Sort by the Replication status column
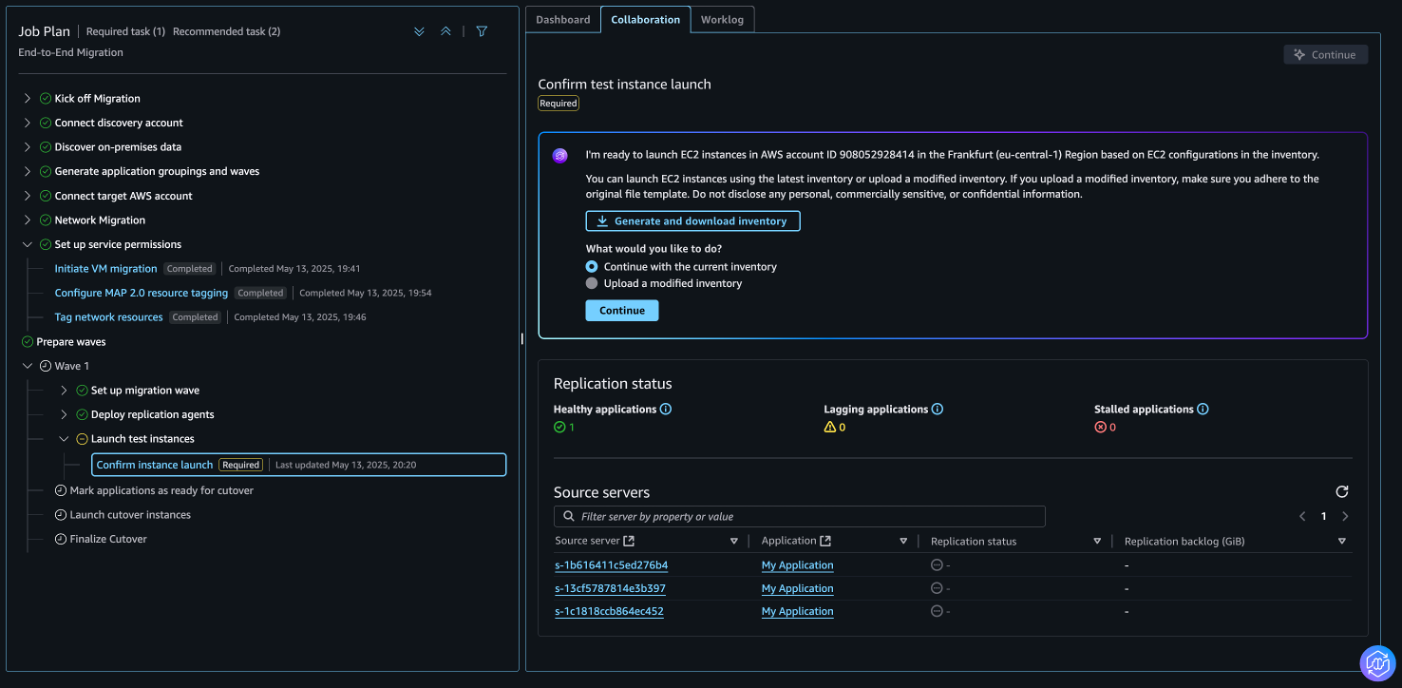Viewport: 1402px width, 688px height. (1097, 541)
